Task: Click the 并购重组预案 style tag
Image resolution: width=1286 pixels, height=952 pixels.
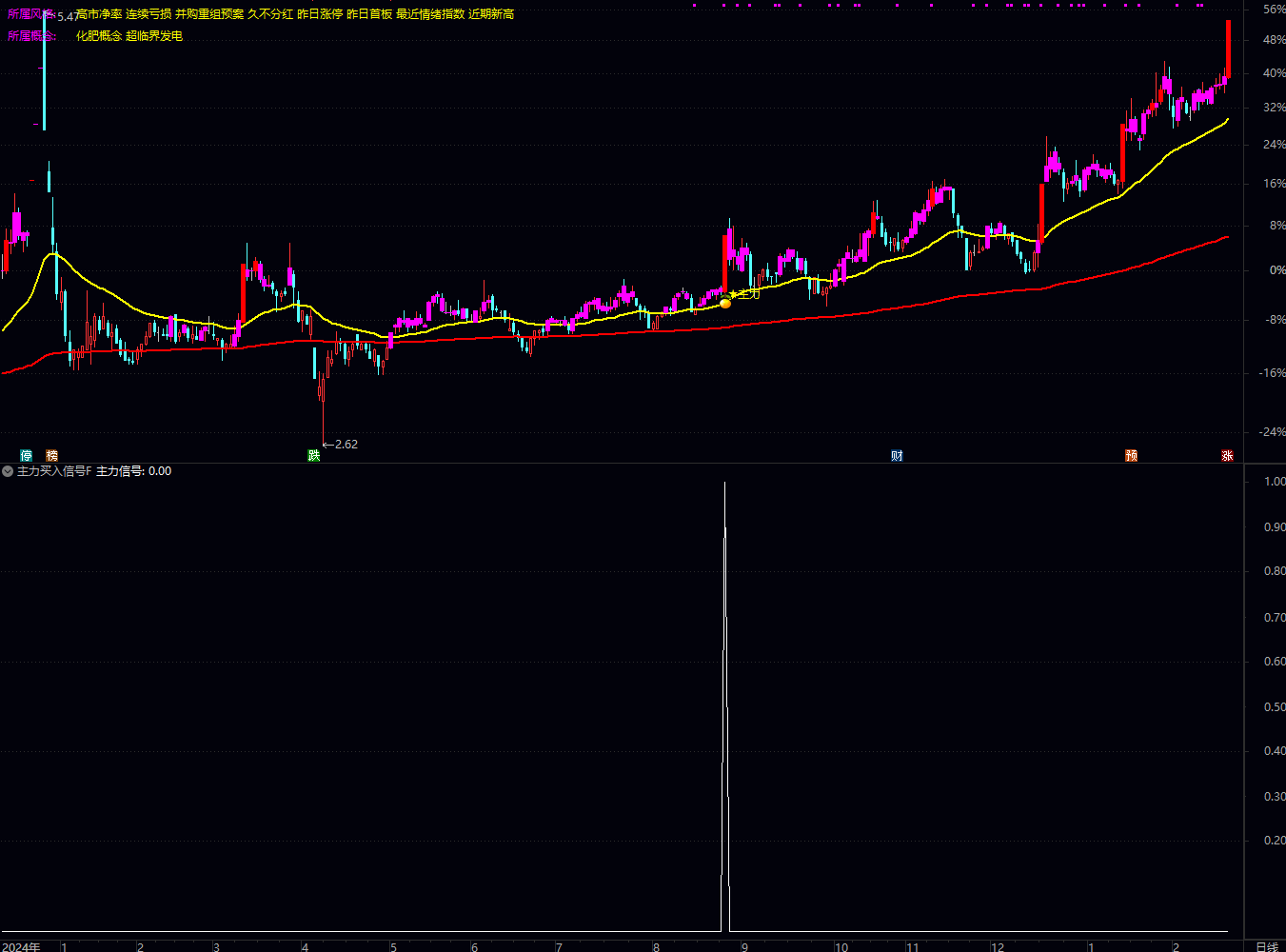Action: (209, 14)
